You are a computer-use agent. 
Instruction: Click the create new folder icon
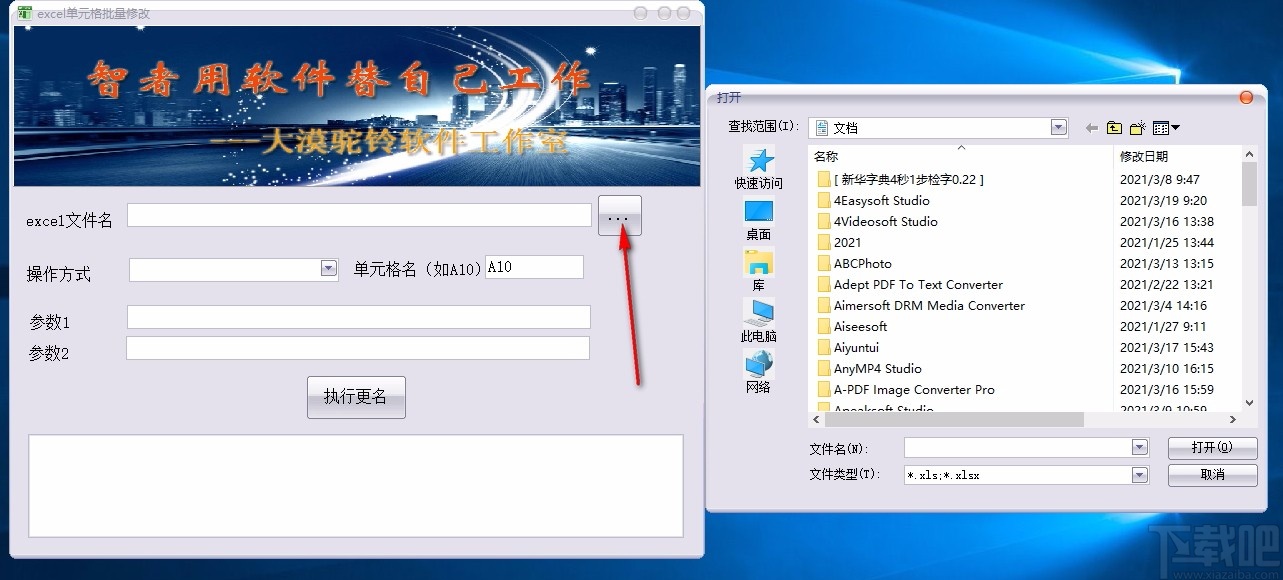tap(1137, 127)
